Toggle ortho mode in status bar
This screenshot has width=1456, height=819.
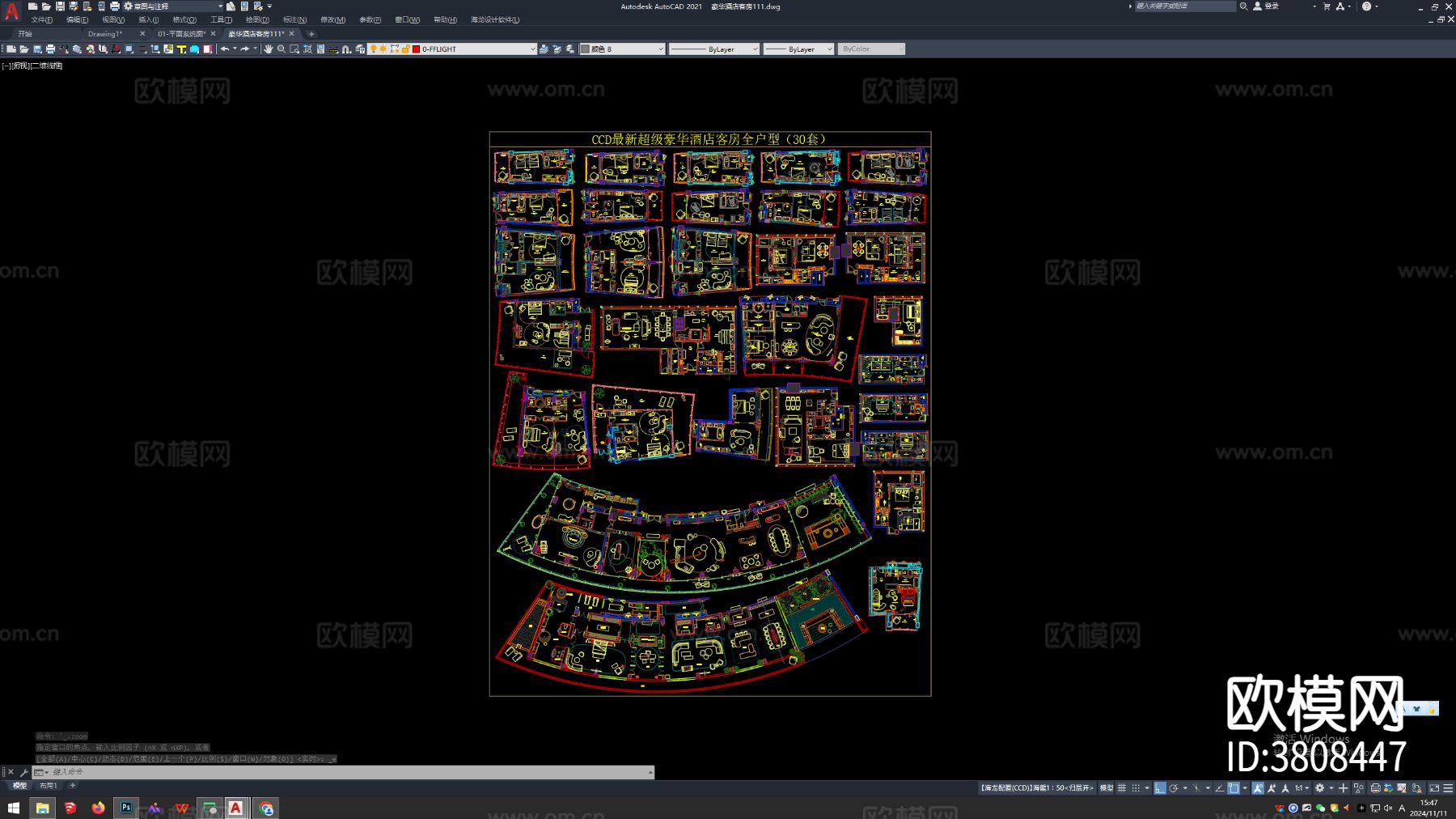1160,788
